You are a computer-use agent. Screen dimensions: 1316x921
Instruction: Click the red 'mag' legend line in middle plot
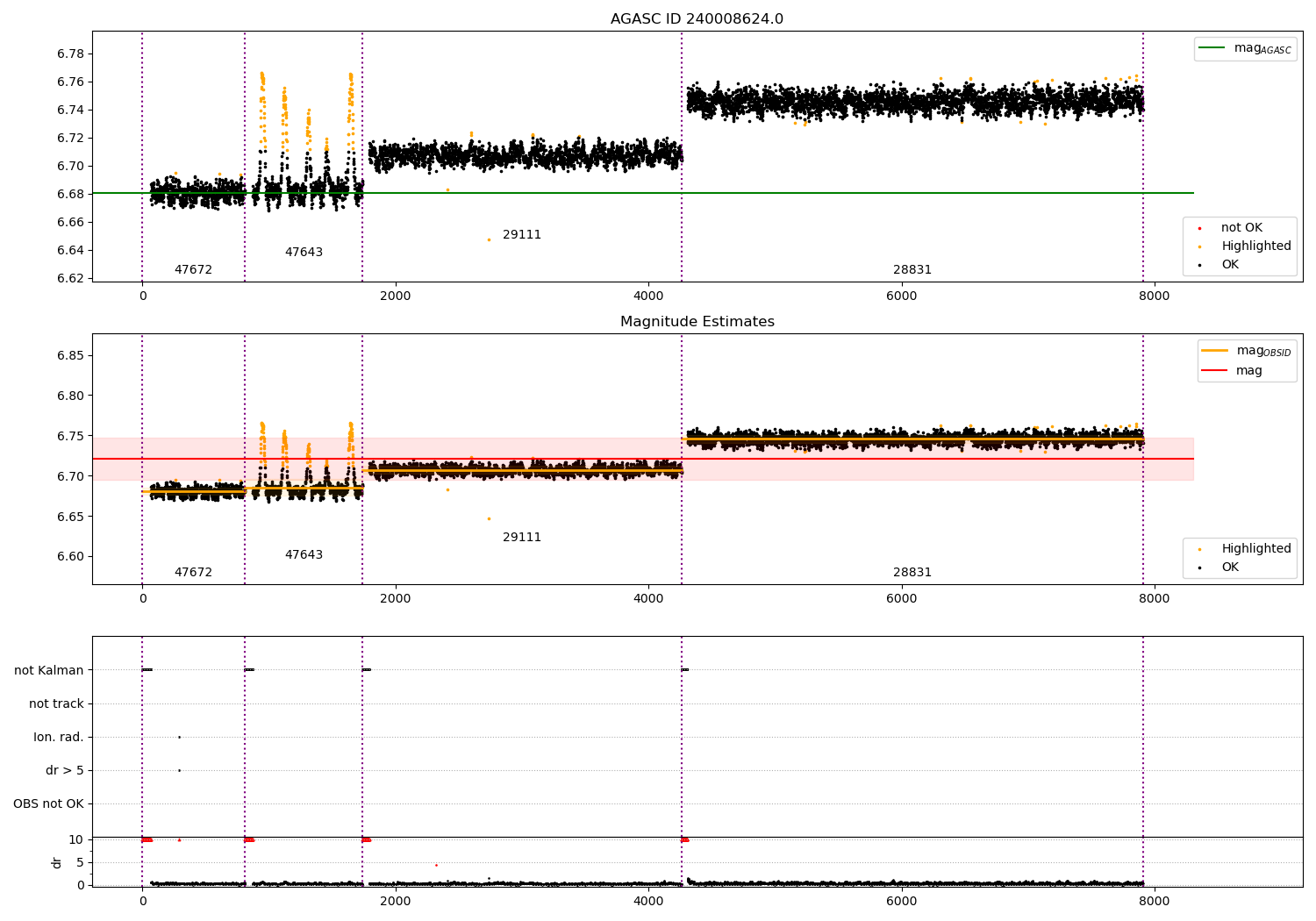(x=1215, y=371)
